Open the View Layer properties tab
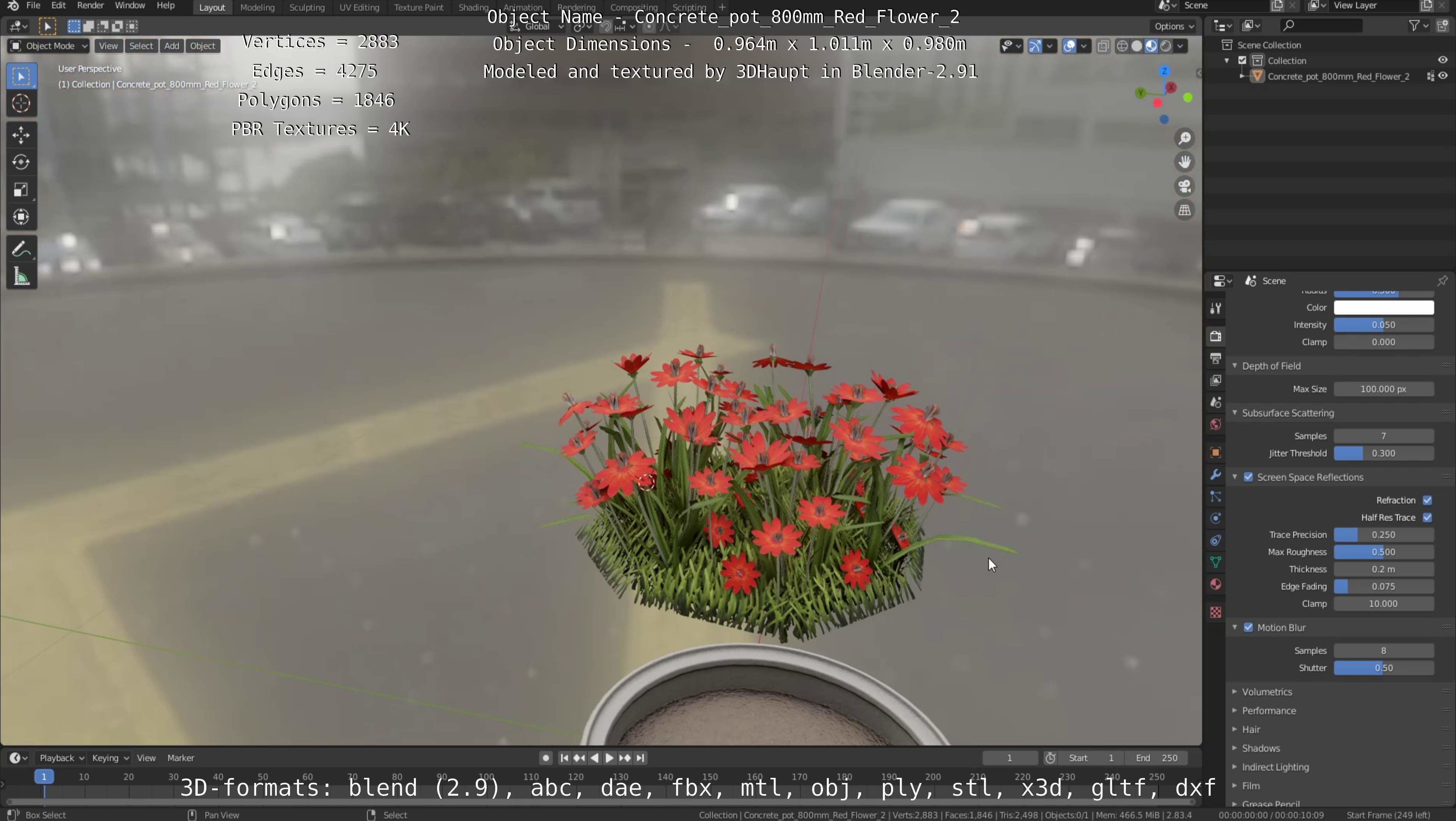This screenshot has height=821, width=1456. [1216, 380]
